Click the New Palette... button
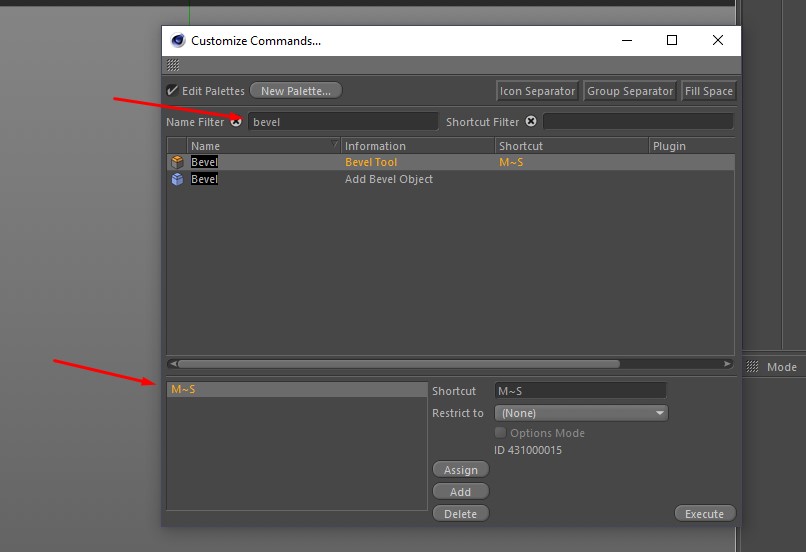The image size is (806, 552). [296, 90]
